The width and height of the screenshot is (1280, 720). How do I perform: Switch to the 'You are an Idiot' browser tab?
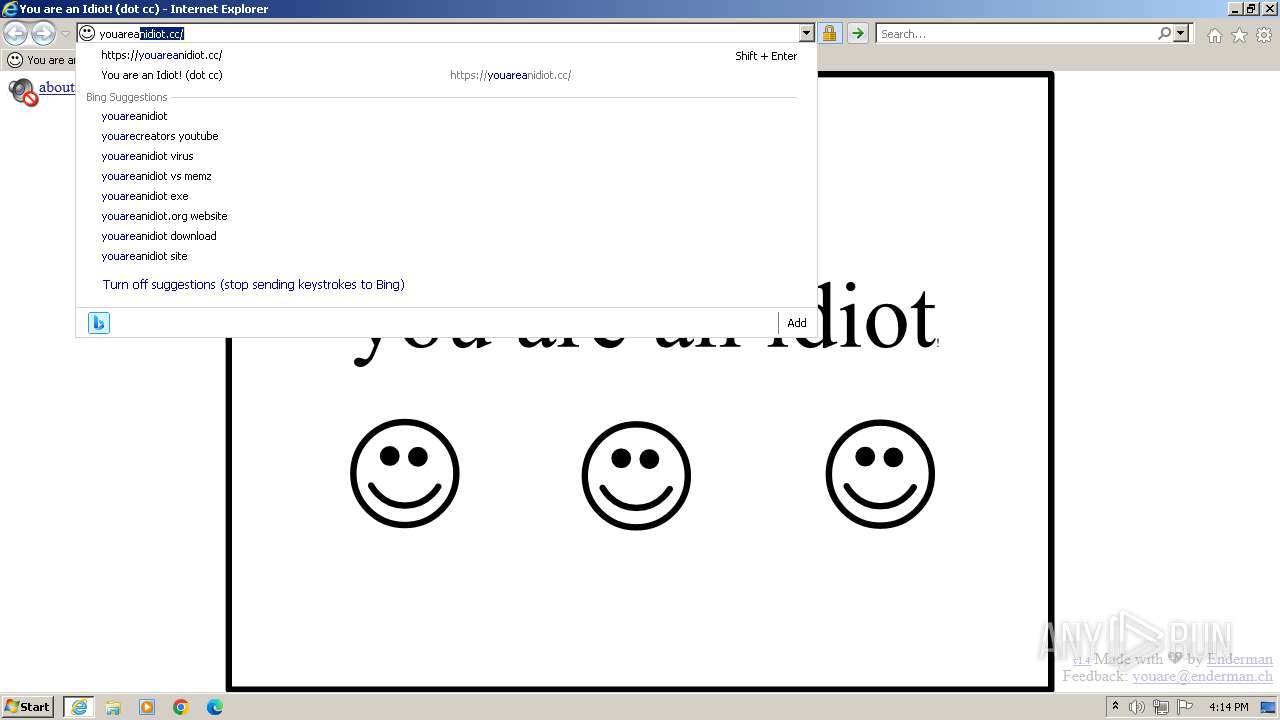[x=40, y=60]
